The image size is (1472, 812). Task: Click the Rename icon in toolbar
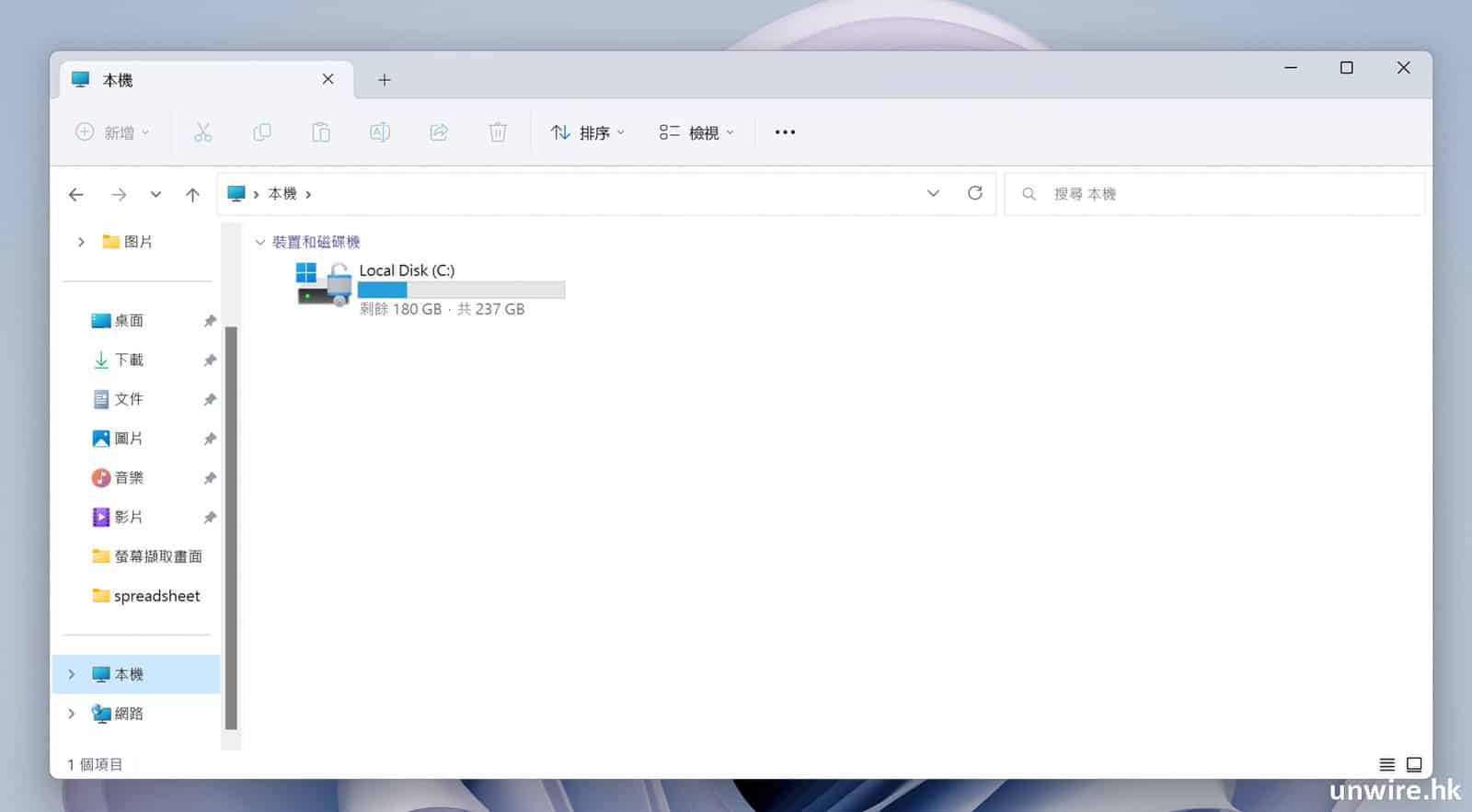click(x=380, y=132)
